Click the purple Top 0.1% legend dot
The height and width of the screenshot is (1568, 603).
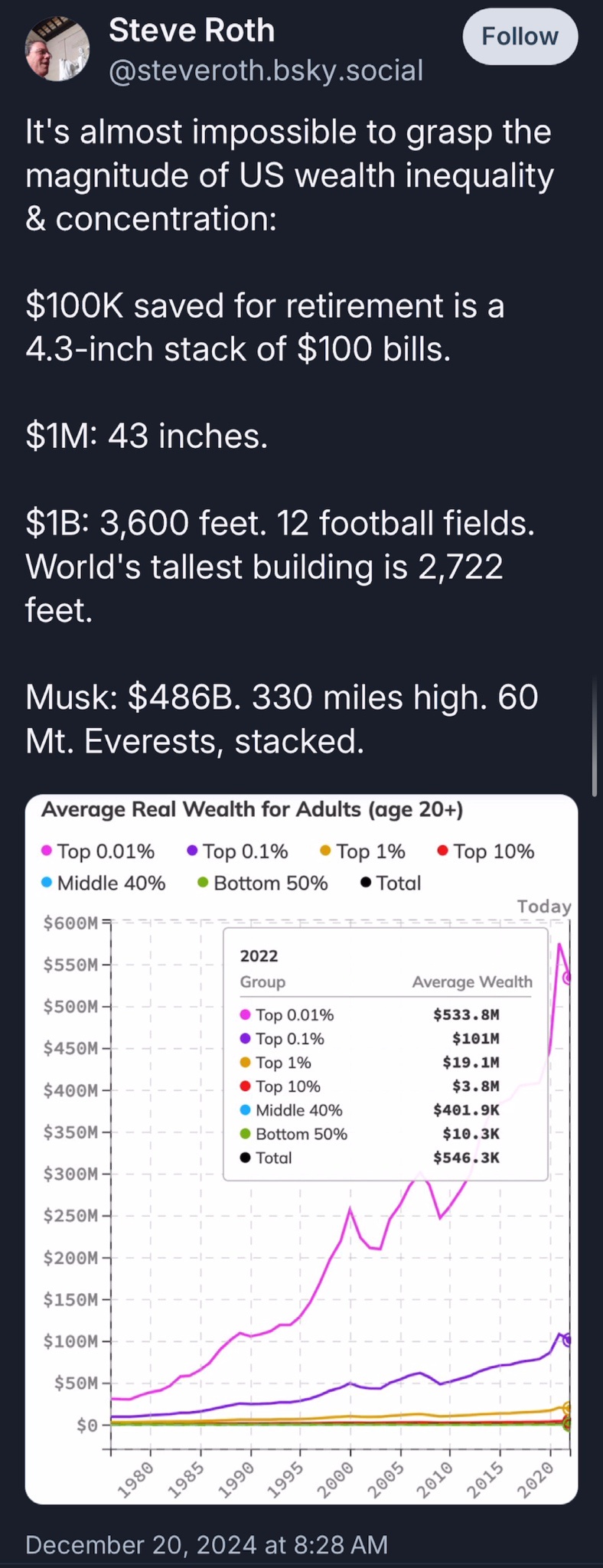click(x=192, y=851)
